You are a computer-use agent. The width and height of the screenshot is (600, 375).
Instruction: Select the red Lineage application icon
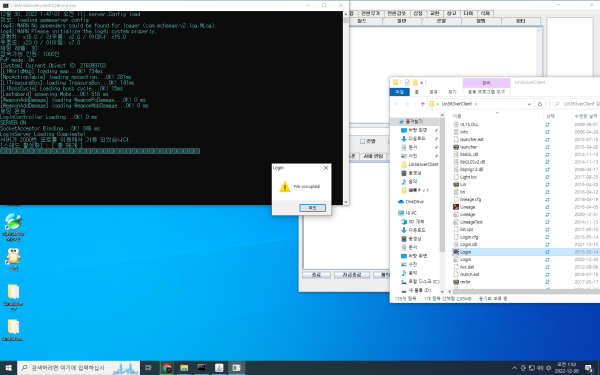pos(456,207)
